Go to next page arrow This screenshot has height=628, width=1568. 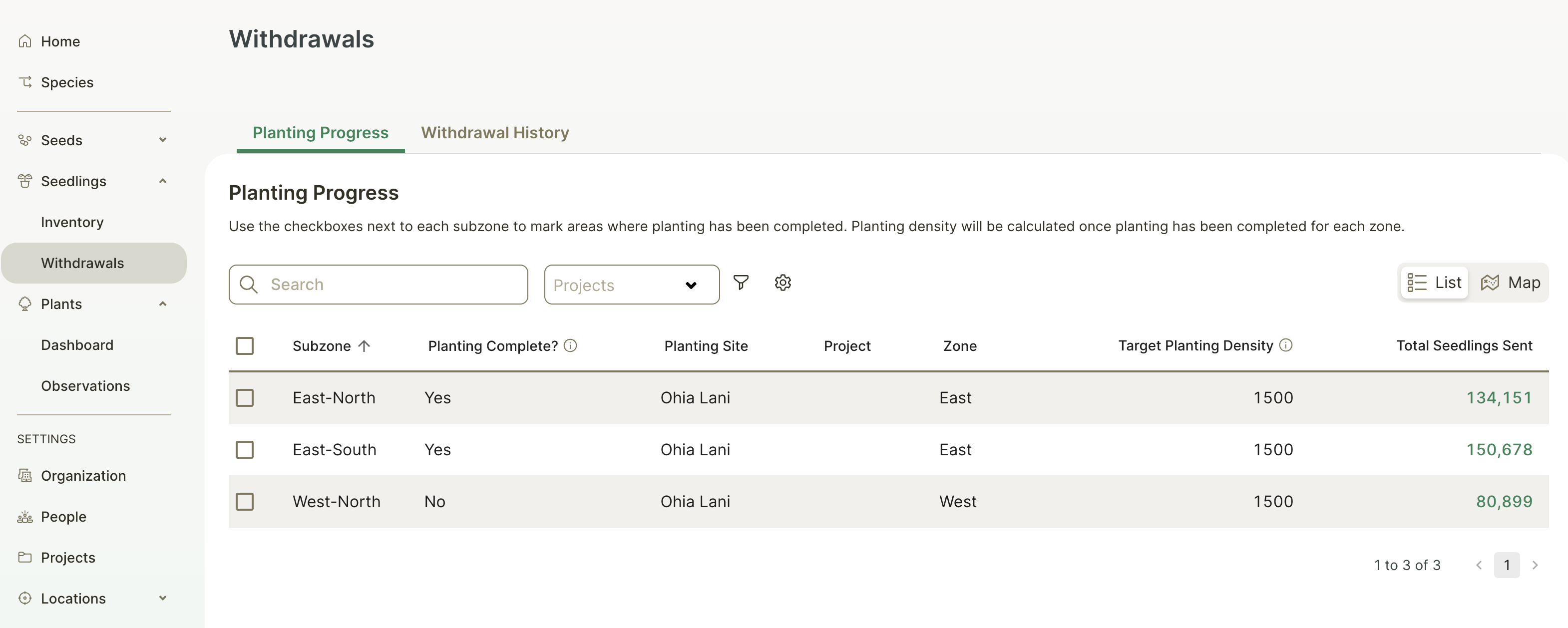click(x=1535, y=565)
